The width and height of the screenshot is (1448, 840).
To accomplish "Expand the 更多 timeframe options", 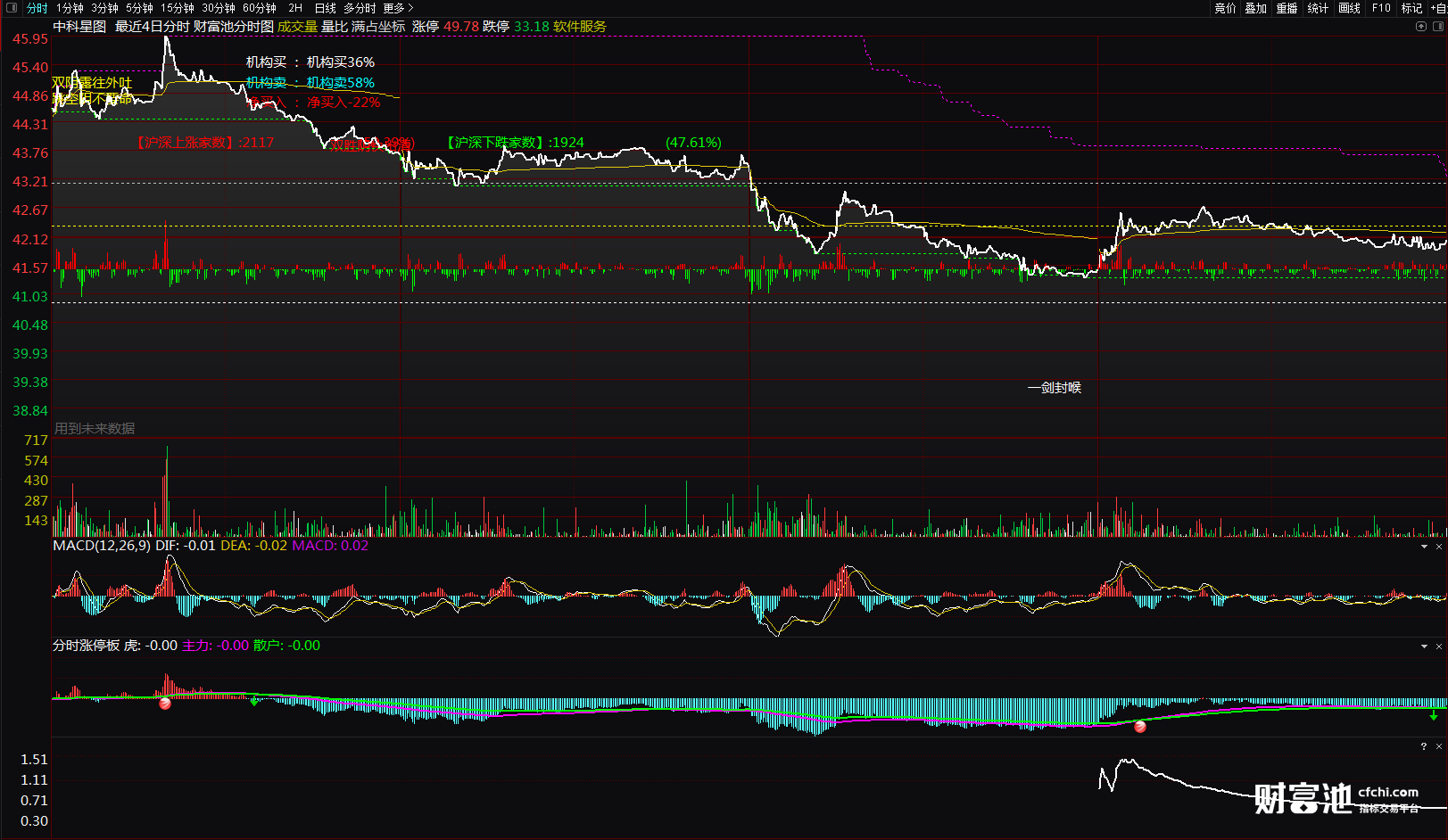I will [x=398, y=8].
